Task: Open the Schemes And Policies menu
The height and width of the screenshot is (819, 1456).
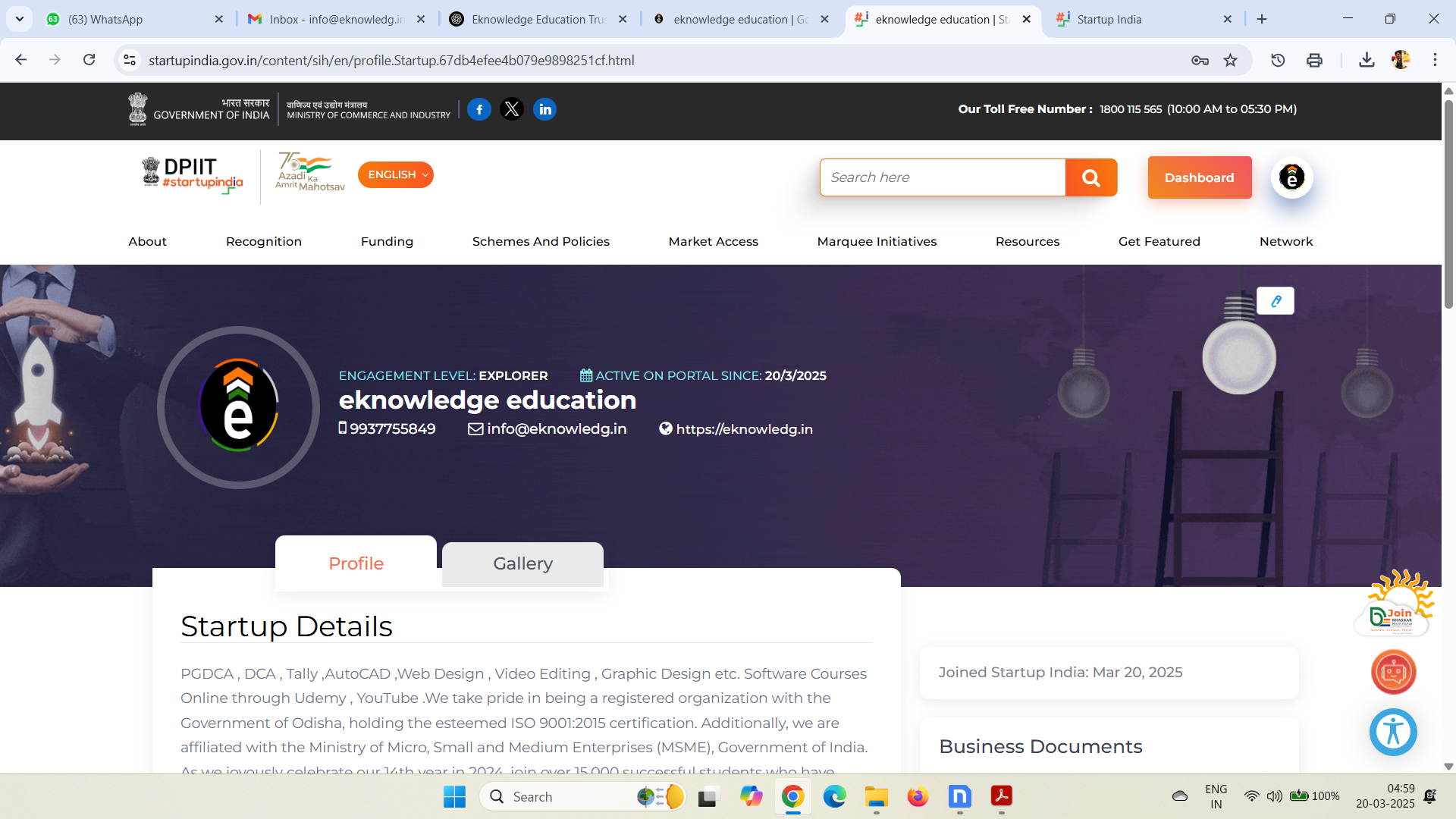Action: click(x=541, y=241)
